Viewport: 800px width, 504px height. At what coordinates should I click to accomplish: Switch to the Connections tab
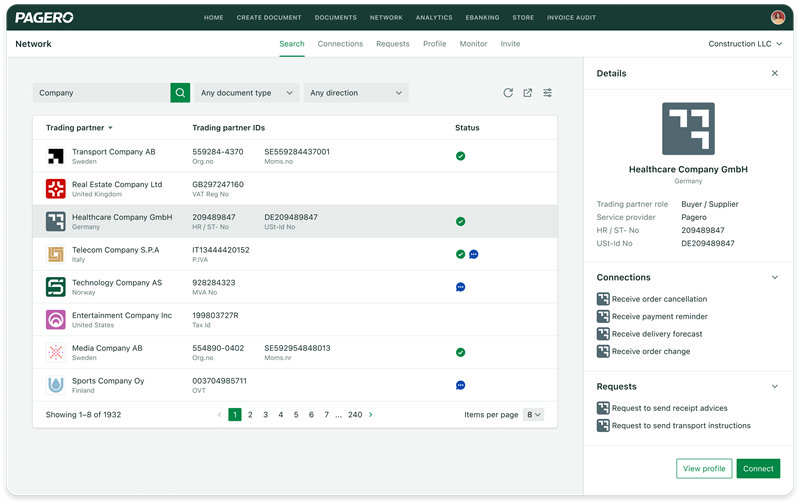(x=340, y=44)
